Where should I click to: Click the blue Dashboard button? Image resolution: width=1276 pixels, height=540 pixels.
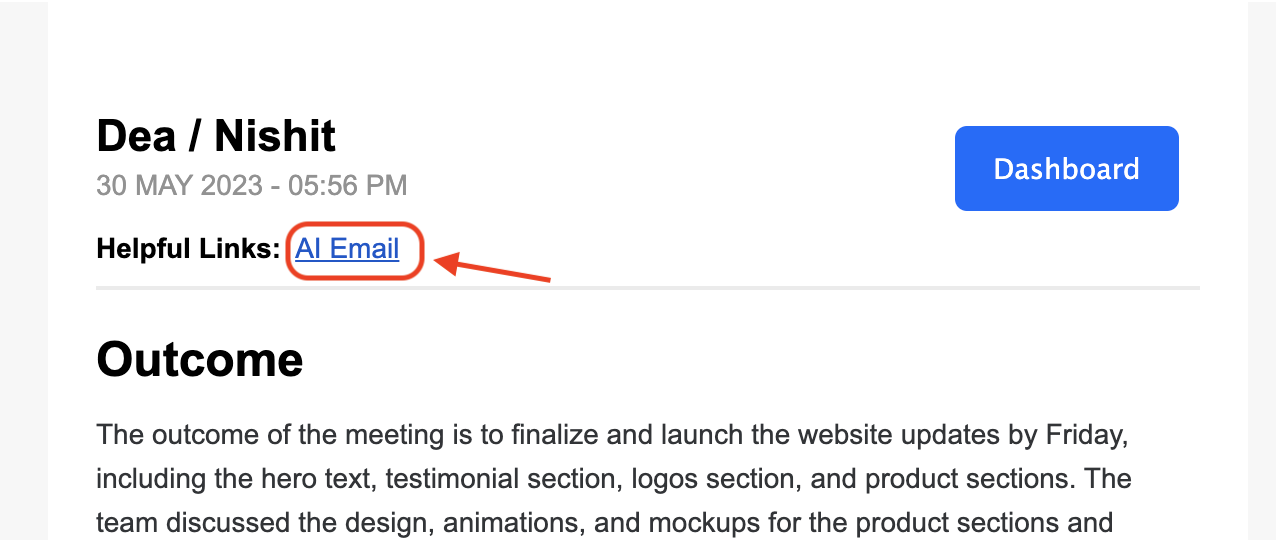click(x=1066, y=168)
